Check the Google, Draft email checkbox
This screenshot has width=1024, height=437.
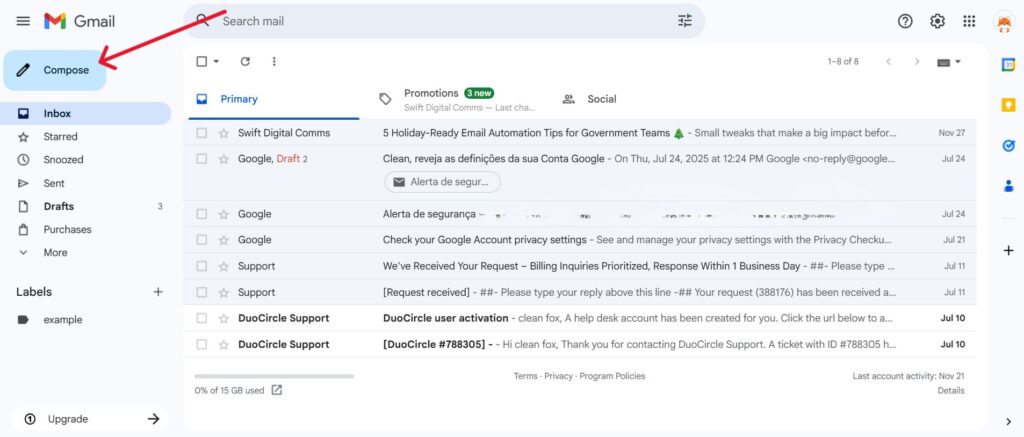pos(202,159)
